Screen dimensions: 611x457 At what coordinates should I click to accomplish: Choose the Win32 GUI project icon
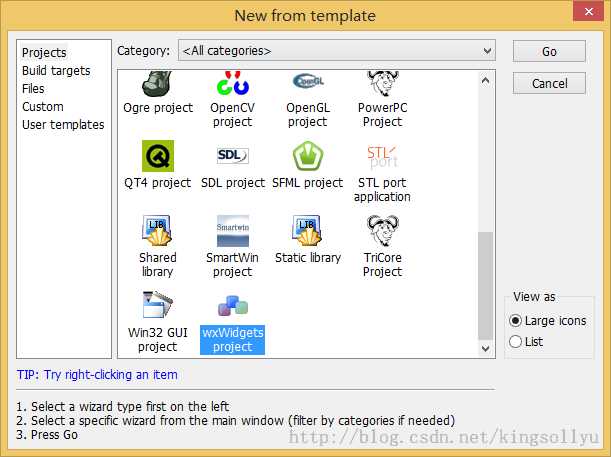(157, 304)
